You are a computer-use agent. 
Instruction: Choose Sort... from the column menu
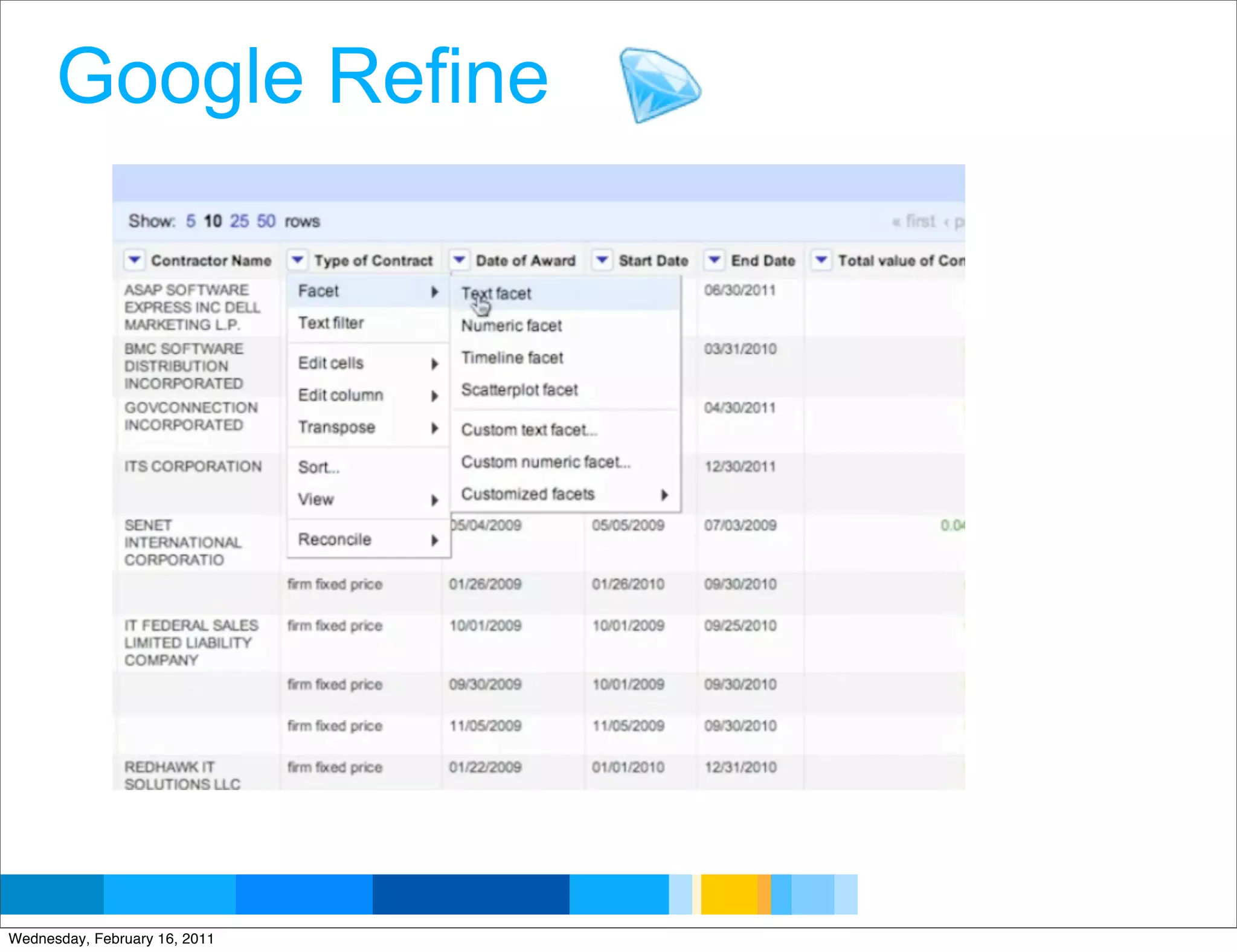pos(368,467)
